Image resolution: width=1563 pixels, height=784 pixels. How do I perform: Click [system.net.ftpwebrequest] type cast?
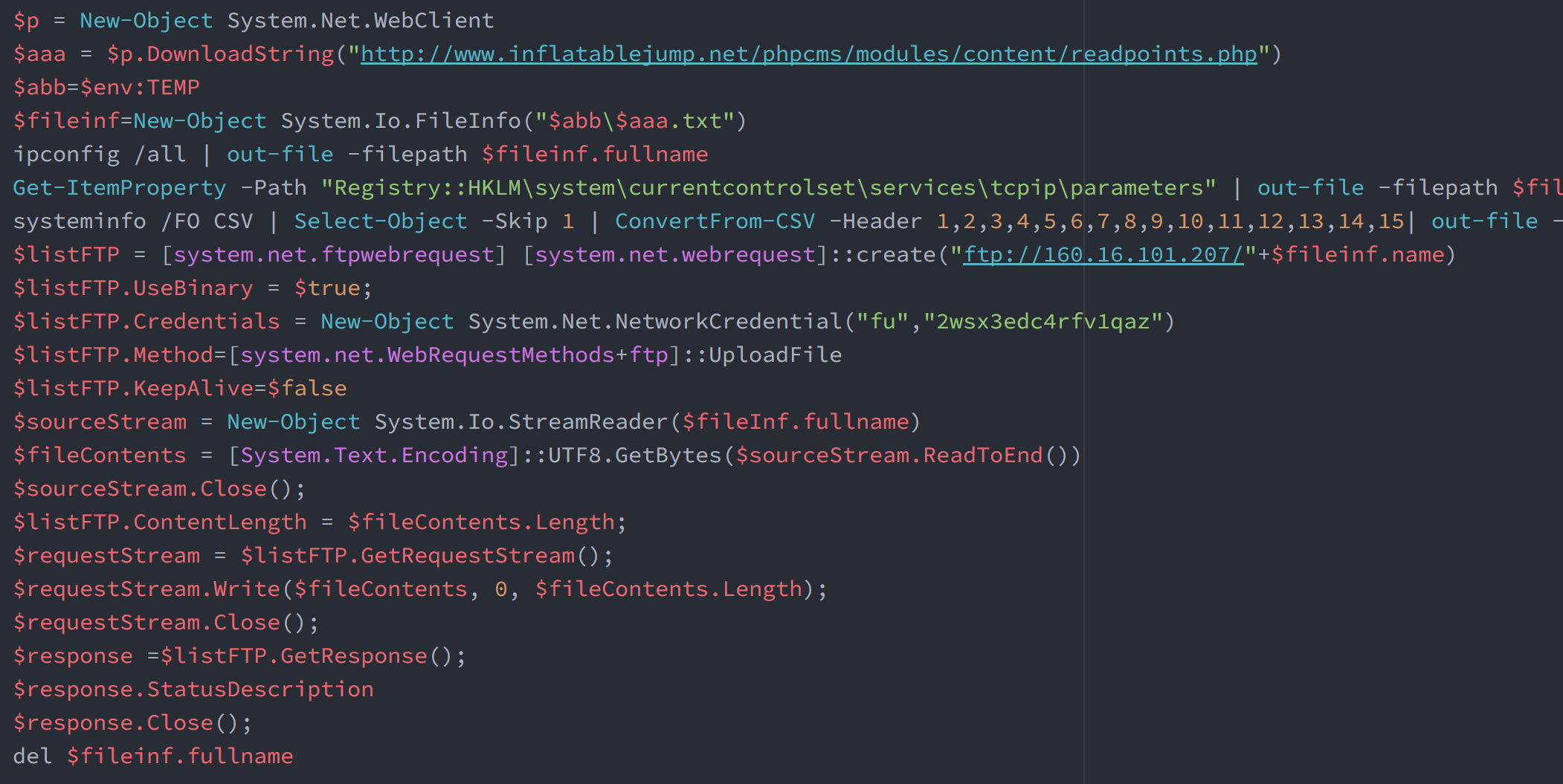tap(334, 255)
